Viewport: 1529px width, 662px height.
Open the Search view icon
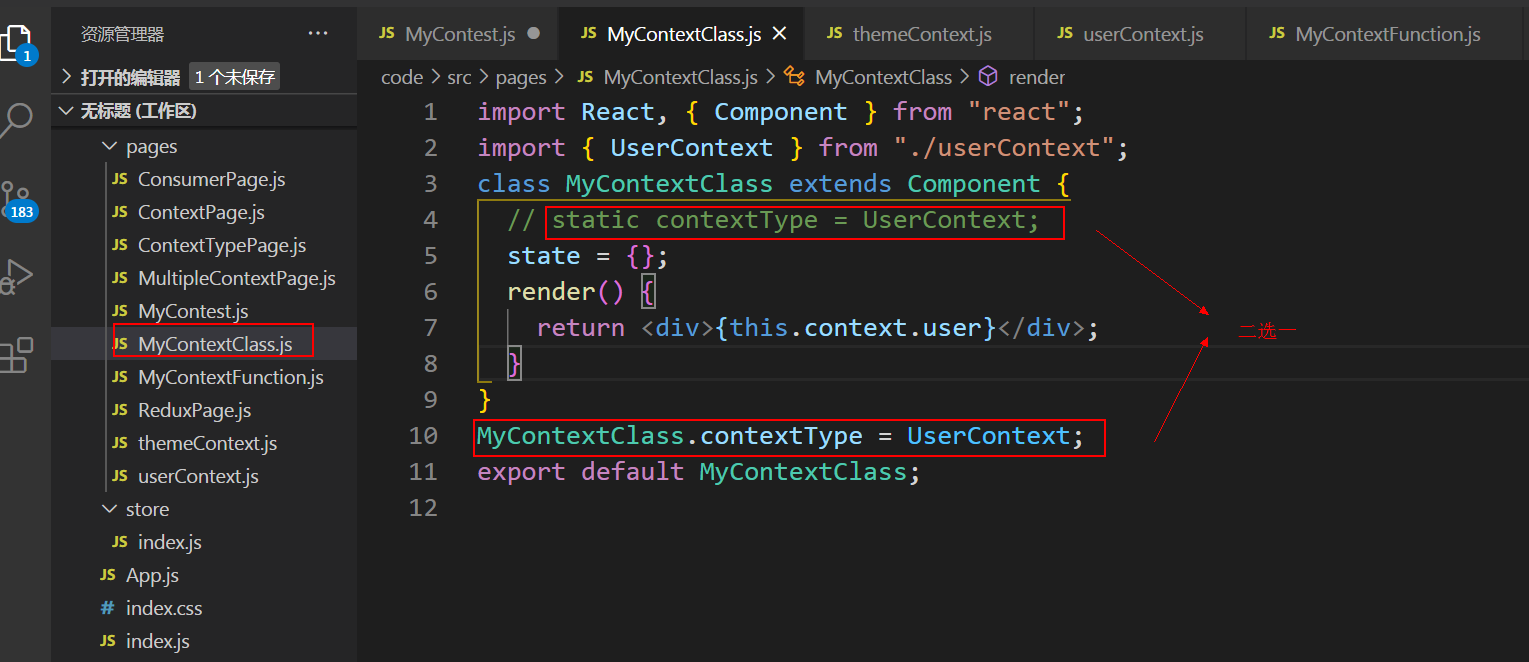17,121
